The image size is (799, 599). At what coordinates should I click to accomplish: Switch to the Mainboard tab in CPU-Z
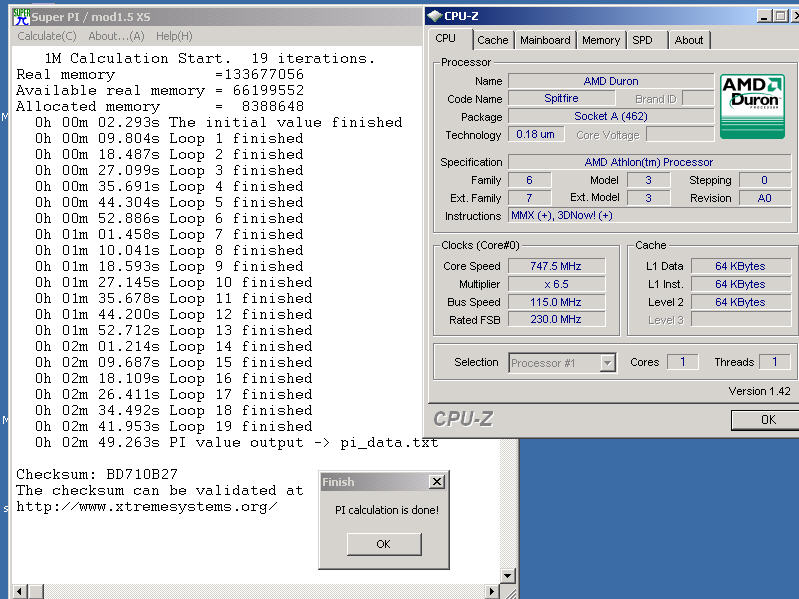click(x=545, y=40)
